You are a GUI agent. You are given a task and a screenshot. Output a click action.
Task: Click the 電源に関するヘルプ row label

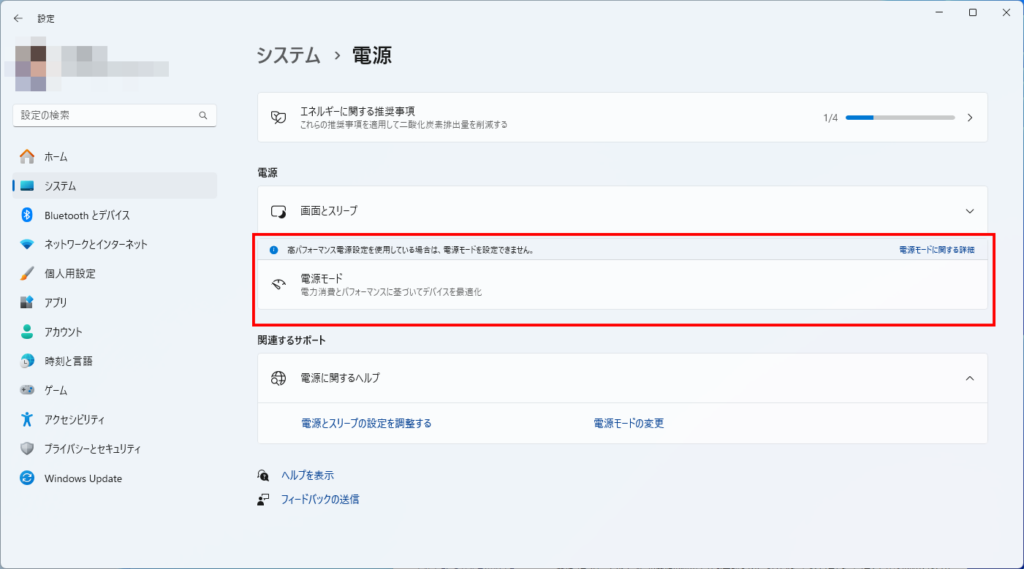340,378
